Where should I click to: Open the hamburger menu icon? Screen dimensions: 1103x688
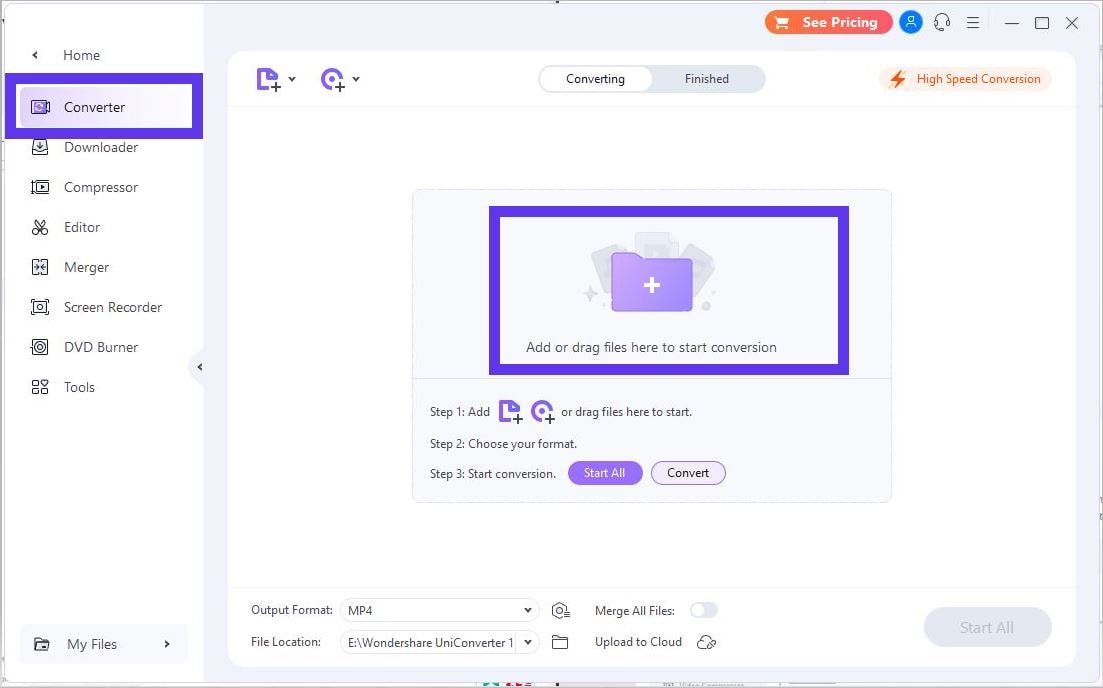pos(973,23)
